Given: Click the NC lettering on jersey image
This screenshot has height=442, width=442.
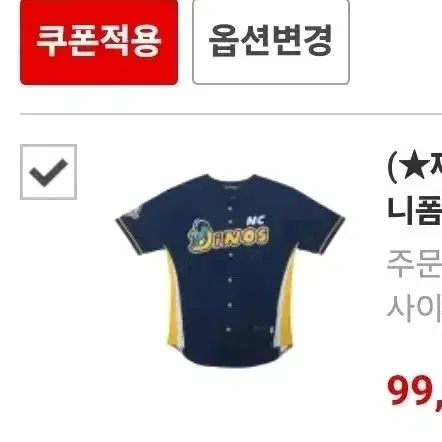Looking at the screenshot, I should (256, 220).
